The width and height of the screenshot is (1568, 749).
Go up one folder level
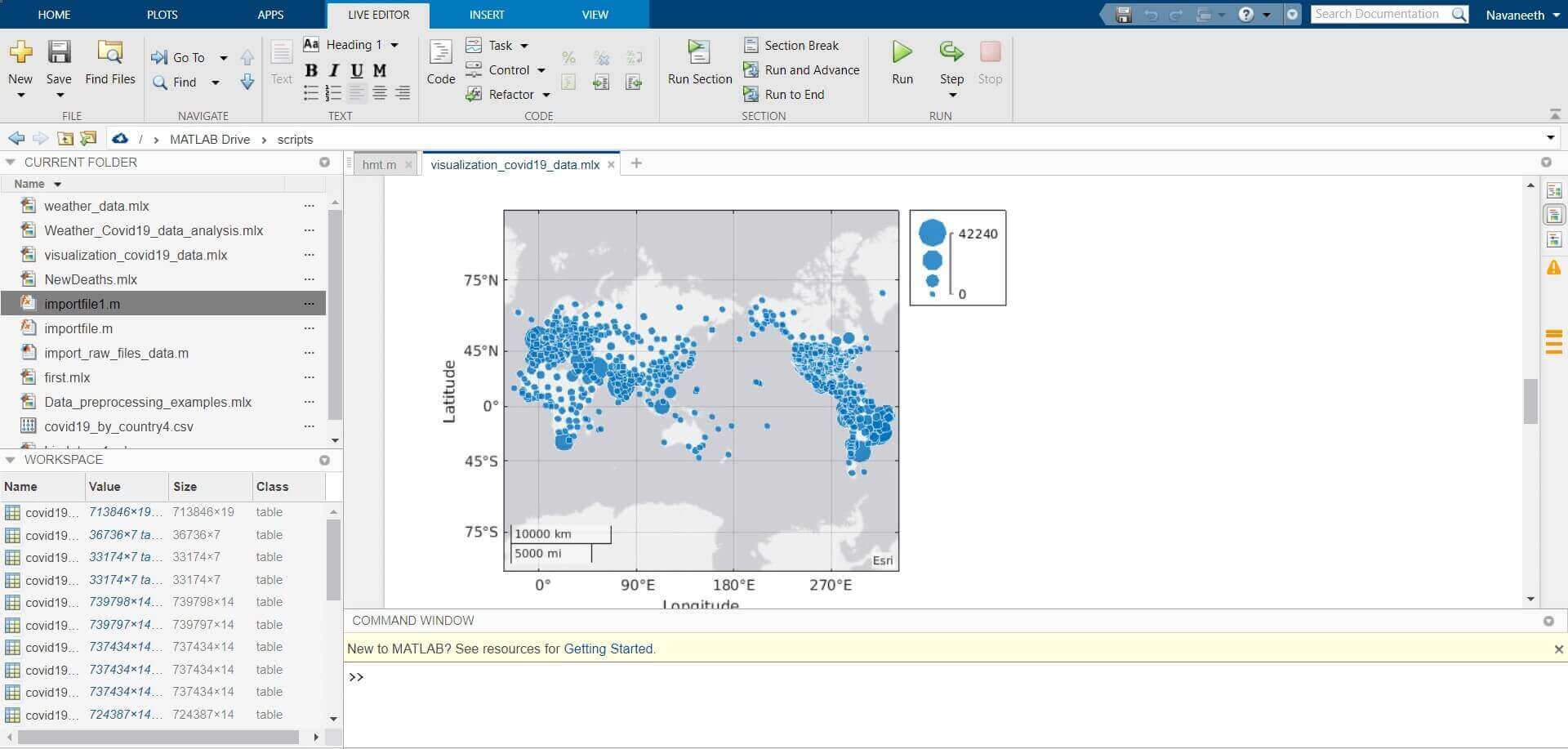(x=65, y=138)
